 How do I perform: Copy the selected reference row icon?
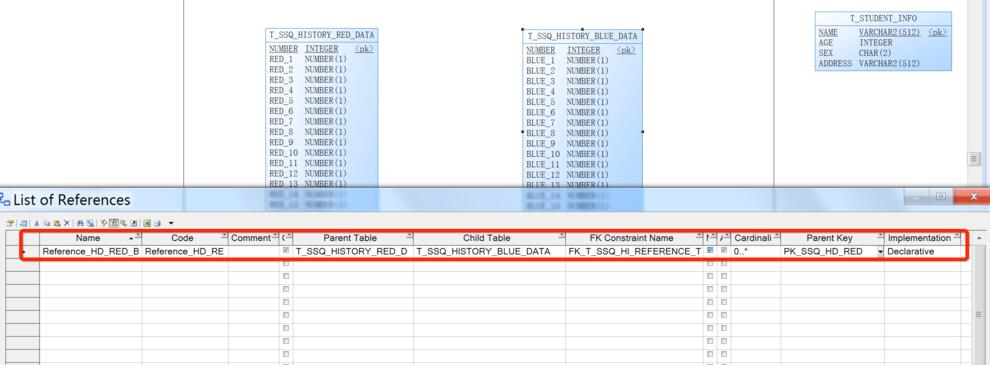point(47,223)
